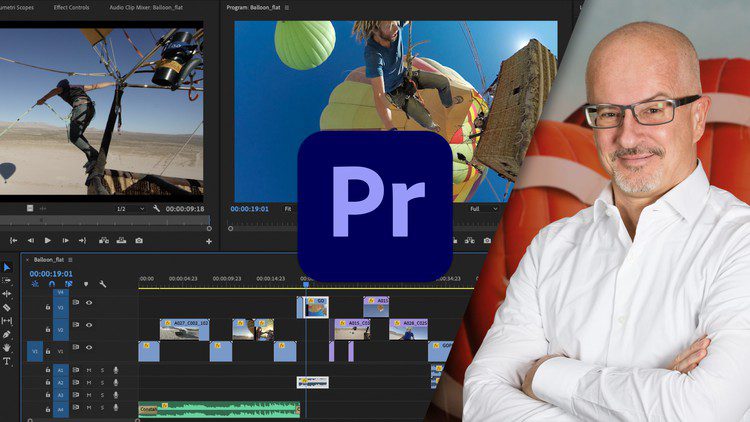This screenshot has height=422, width=750.
Task: Toggle Linked Selection in timeline header
Action: click(68, 284)
